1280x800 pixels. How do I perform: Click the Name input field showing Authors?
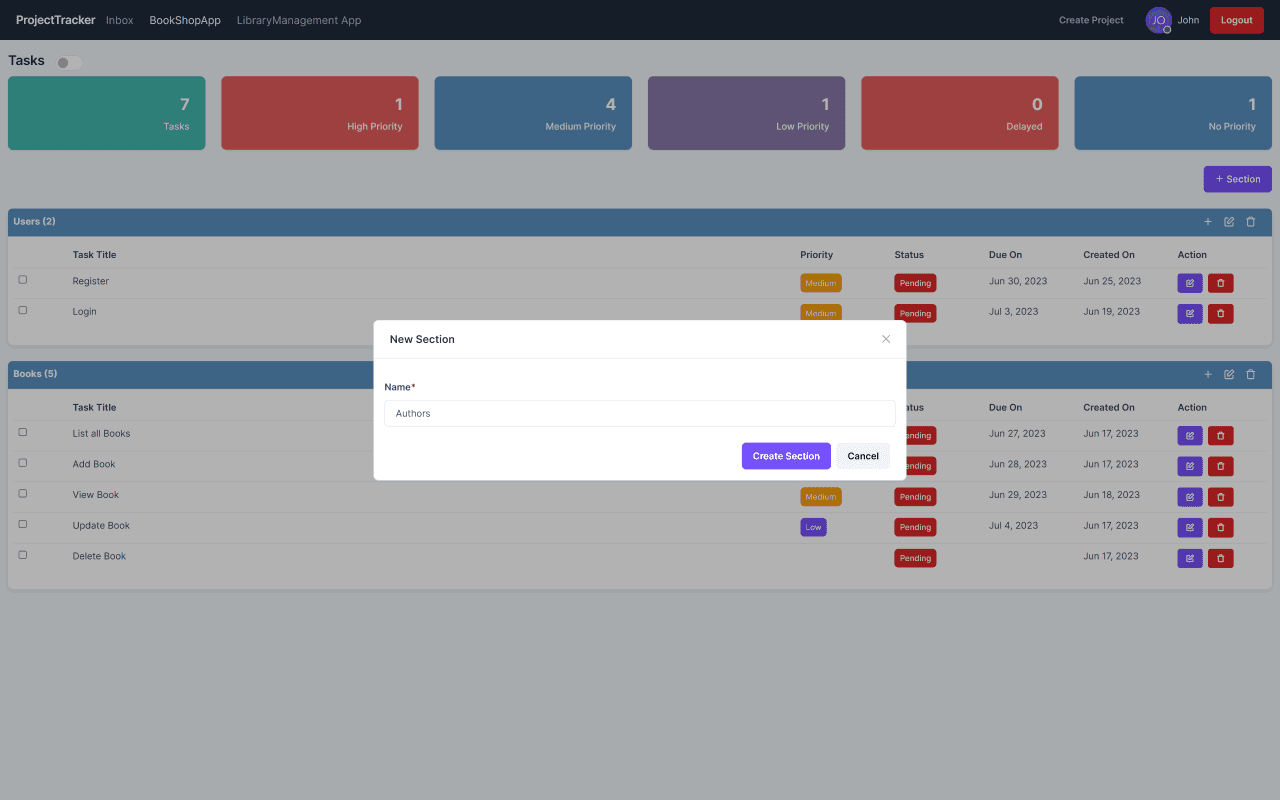point(640,413)
